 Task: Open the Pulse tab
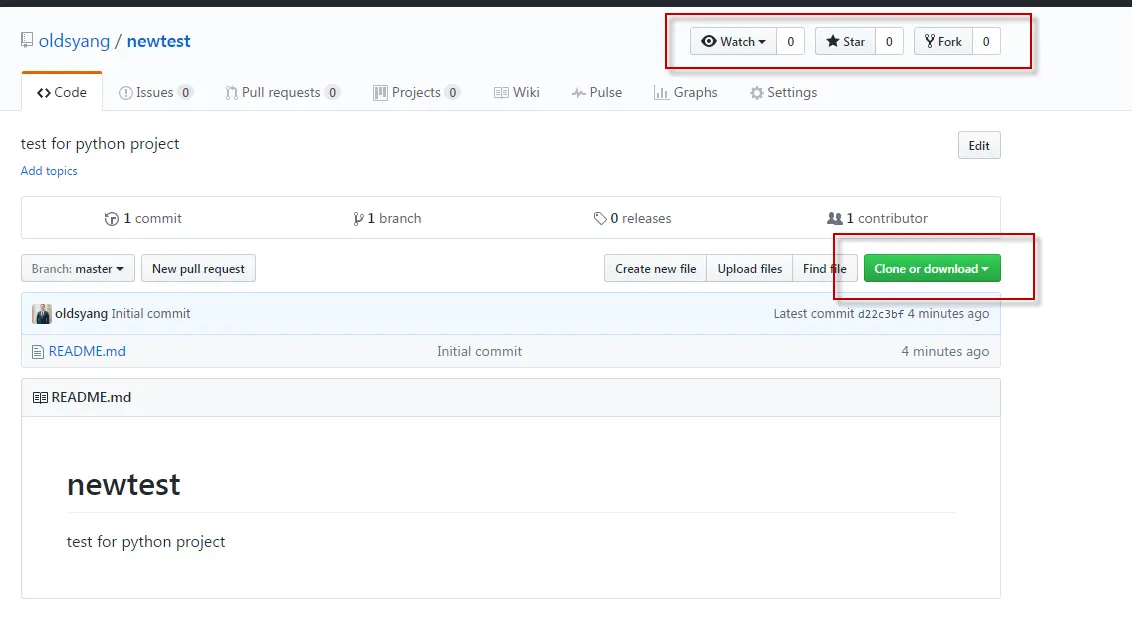click(x=596, y=92)
